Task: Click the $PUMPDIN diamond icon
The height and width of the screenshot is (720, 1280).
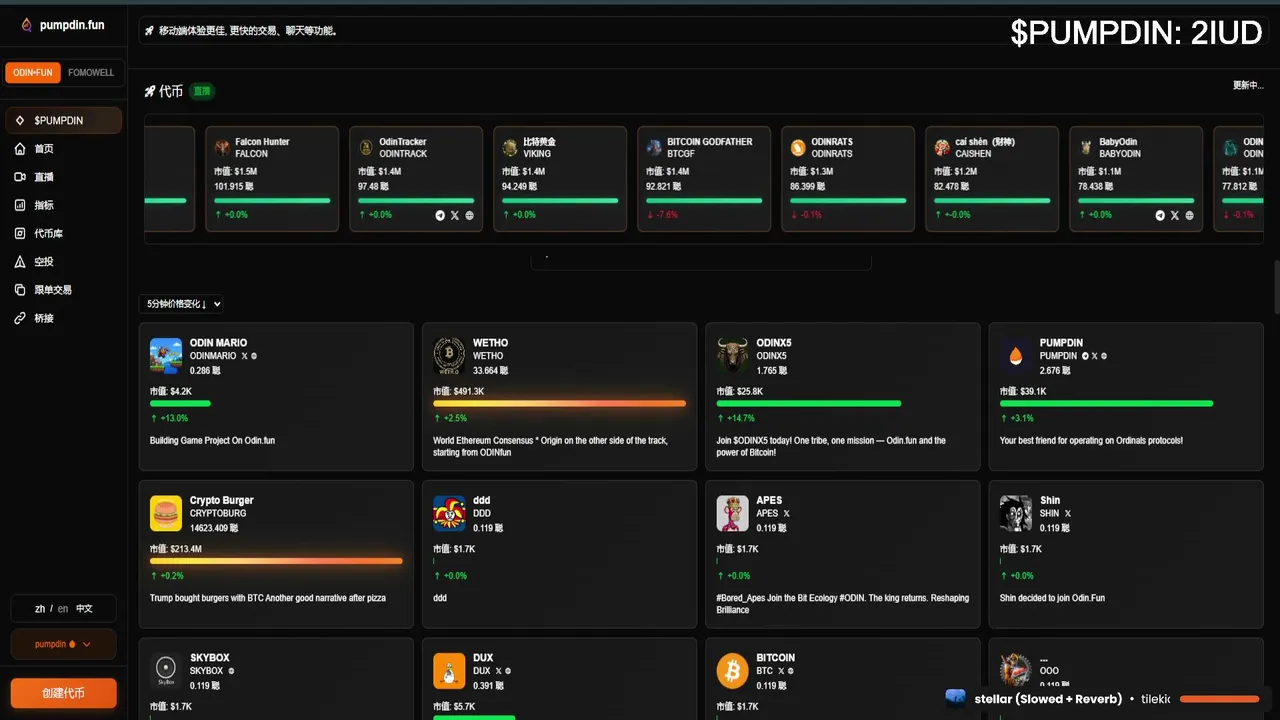Action: (x=20, y=120)
